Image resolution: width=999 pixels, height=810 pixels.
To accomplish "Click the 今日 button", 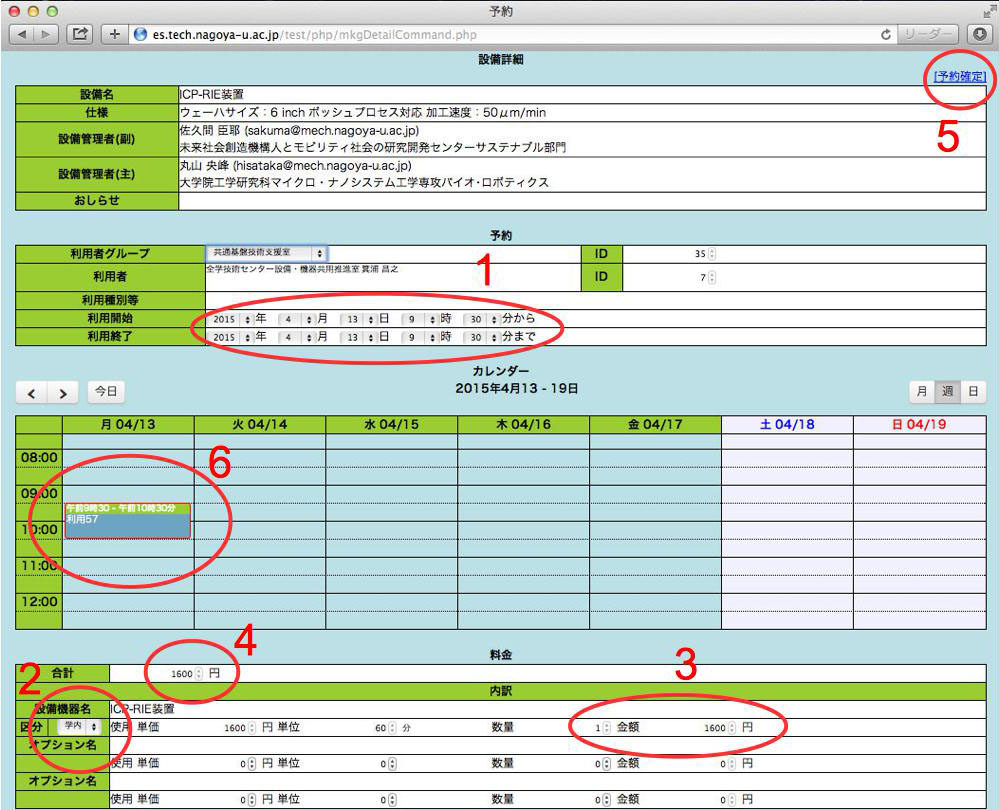I will (106, 393).
